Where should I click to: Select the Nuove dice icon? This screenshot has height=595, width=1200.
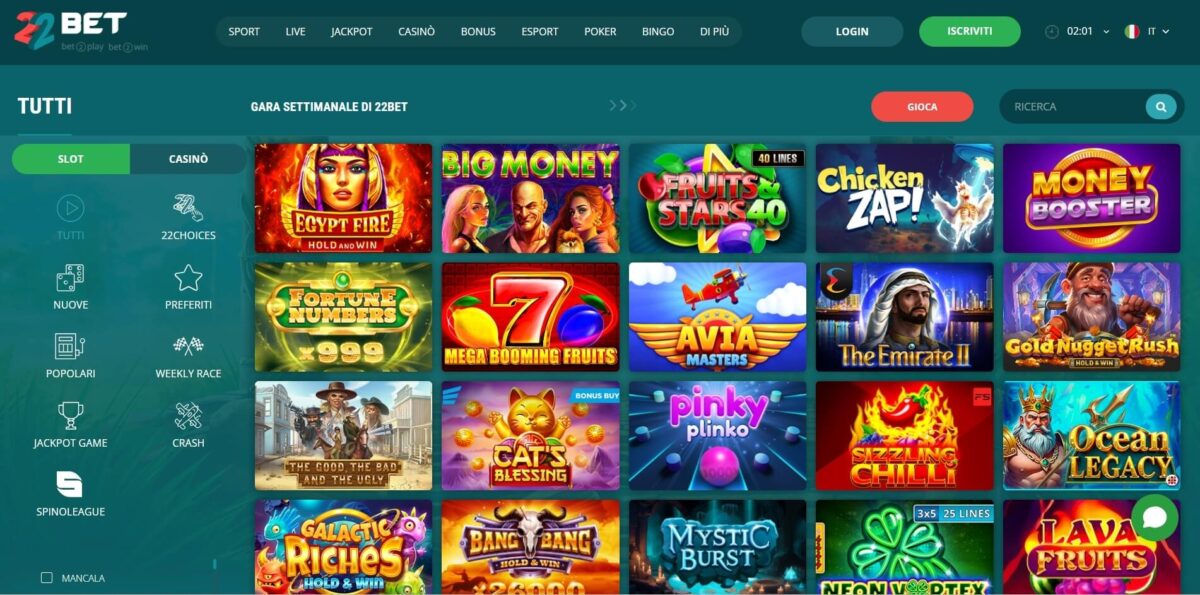coord(70,277)
